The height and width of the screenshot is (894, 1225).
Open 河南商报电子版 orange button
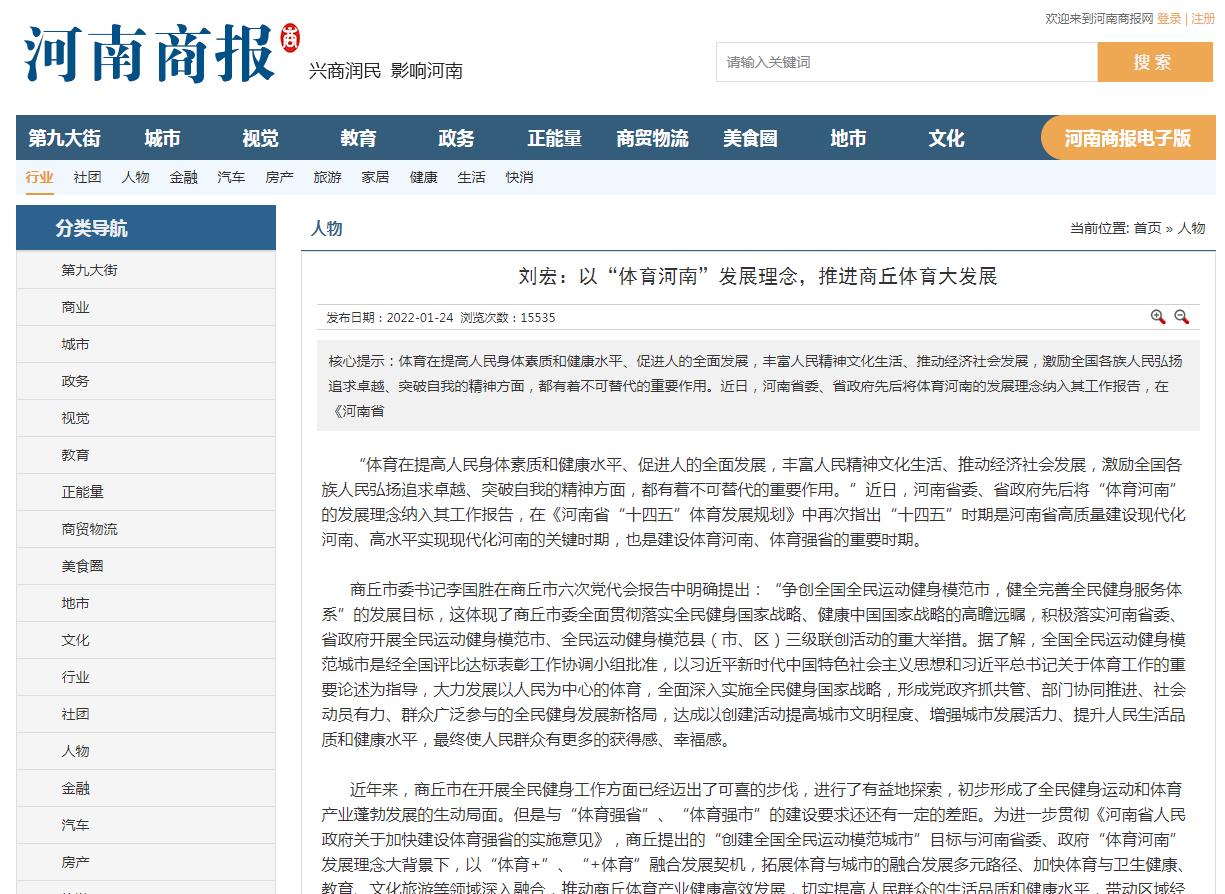pyautogui.click(x=1127, y=138)
